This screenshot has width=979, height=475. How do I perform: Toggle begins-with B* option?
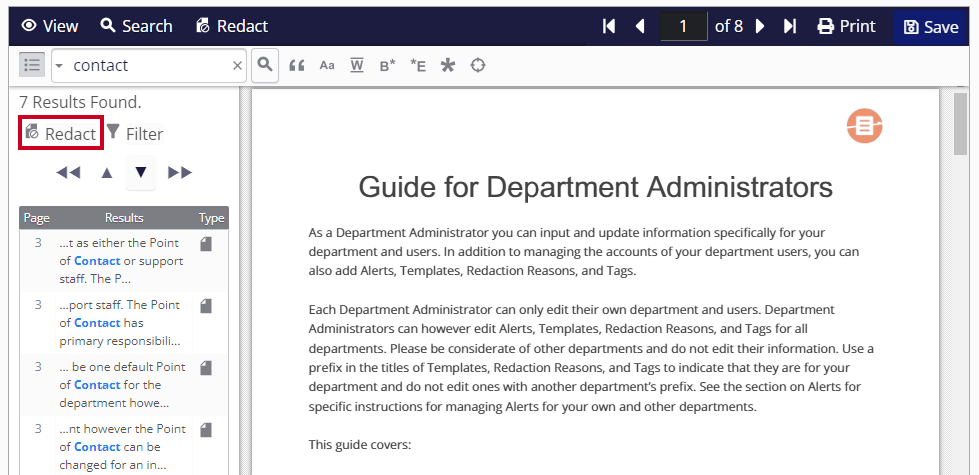387,65
